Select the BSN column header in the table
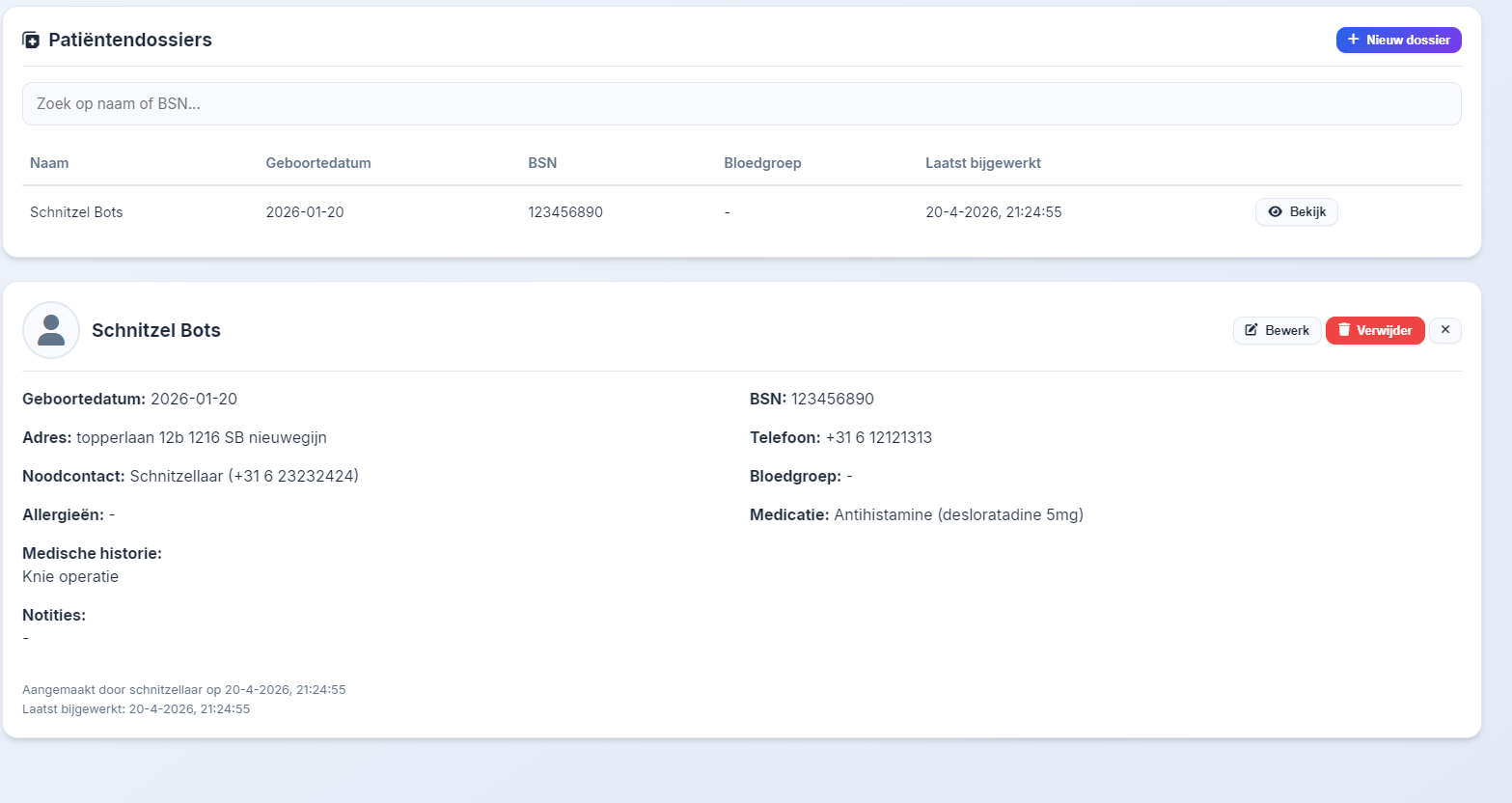This screenshot has height=803, width=1512. 542,163
